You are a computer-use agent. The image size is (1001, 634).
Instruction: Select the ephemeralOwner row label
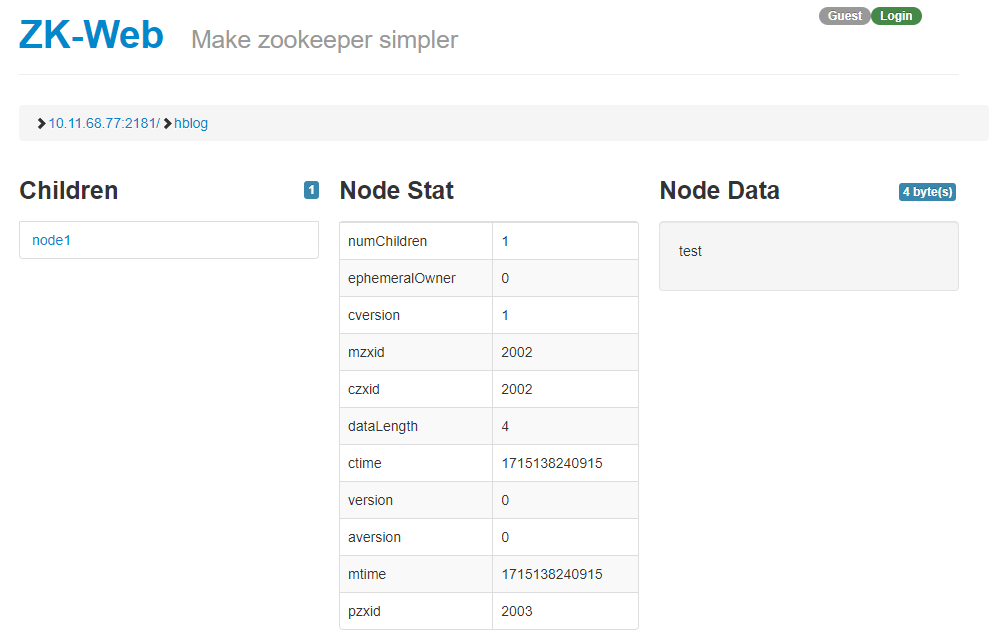coord(401,278)
